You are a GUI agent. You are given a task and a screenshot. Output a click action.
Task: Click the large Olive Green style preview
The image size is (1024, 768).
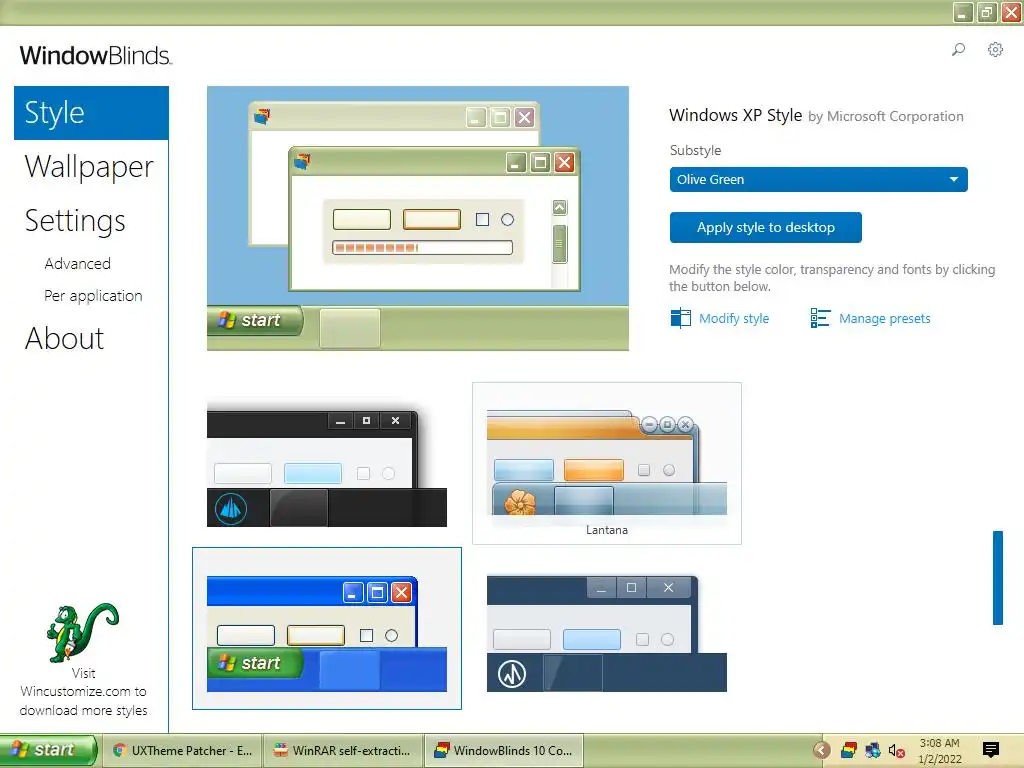(418, 218)
